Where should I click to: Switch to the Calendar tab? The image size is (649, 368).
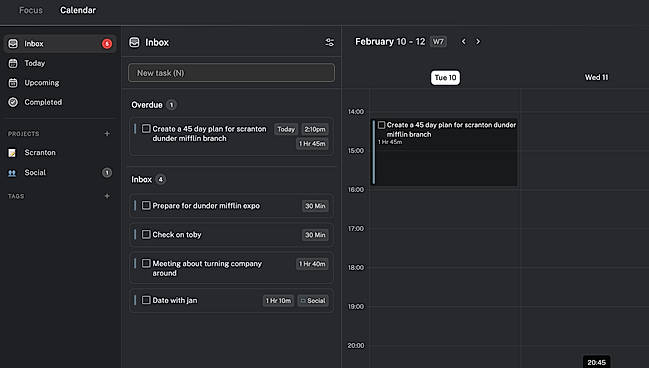(78, 10)
